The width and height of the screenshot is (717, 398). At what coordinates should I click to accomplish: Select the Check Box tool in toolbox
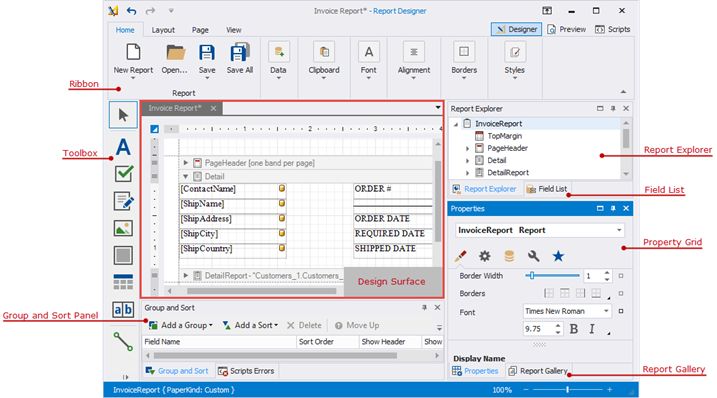[123, 174]
